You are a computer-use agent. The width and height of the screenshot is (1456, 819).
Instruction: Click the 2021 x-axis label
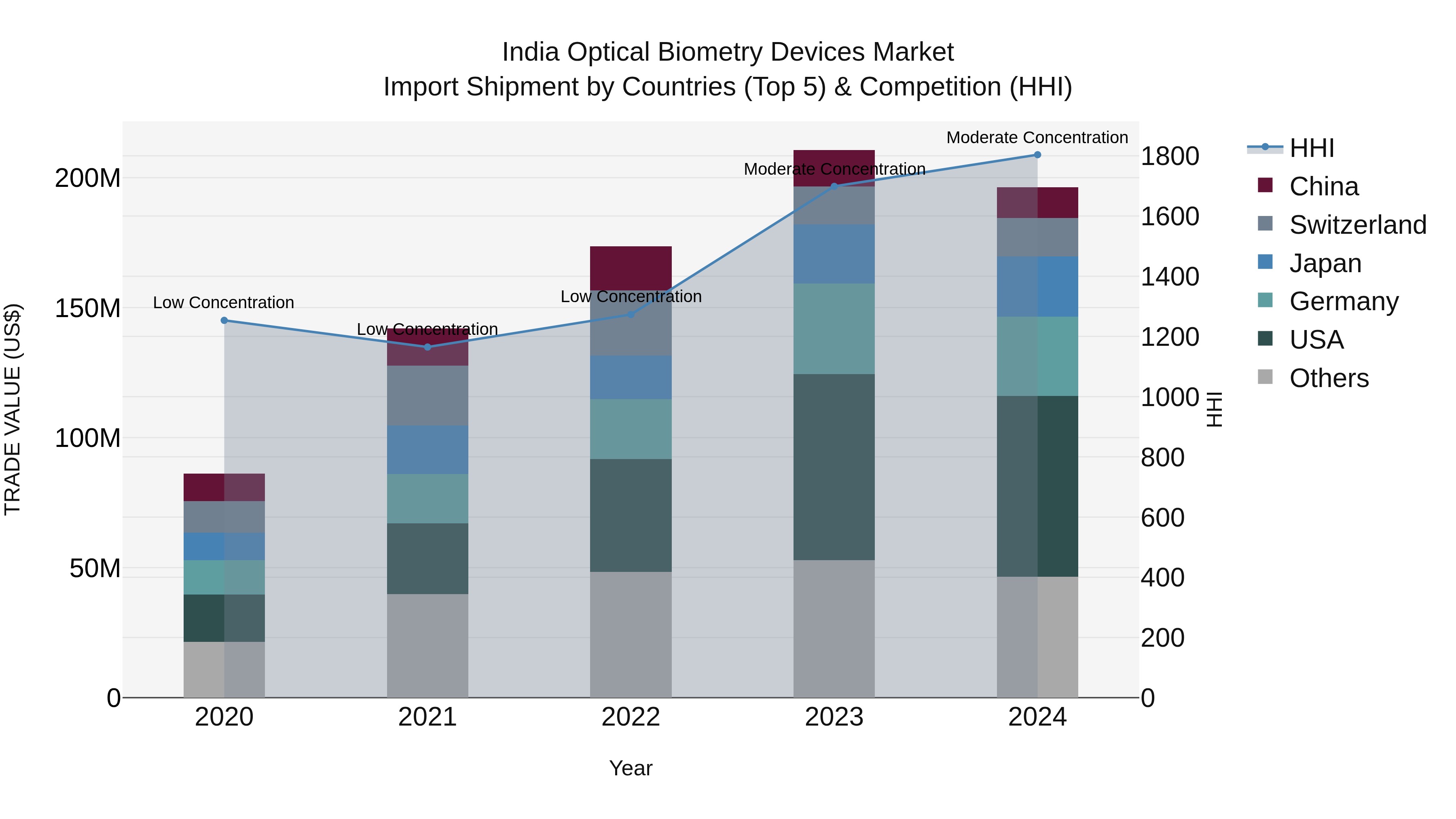[x=427, y=717]
